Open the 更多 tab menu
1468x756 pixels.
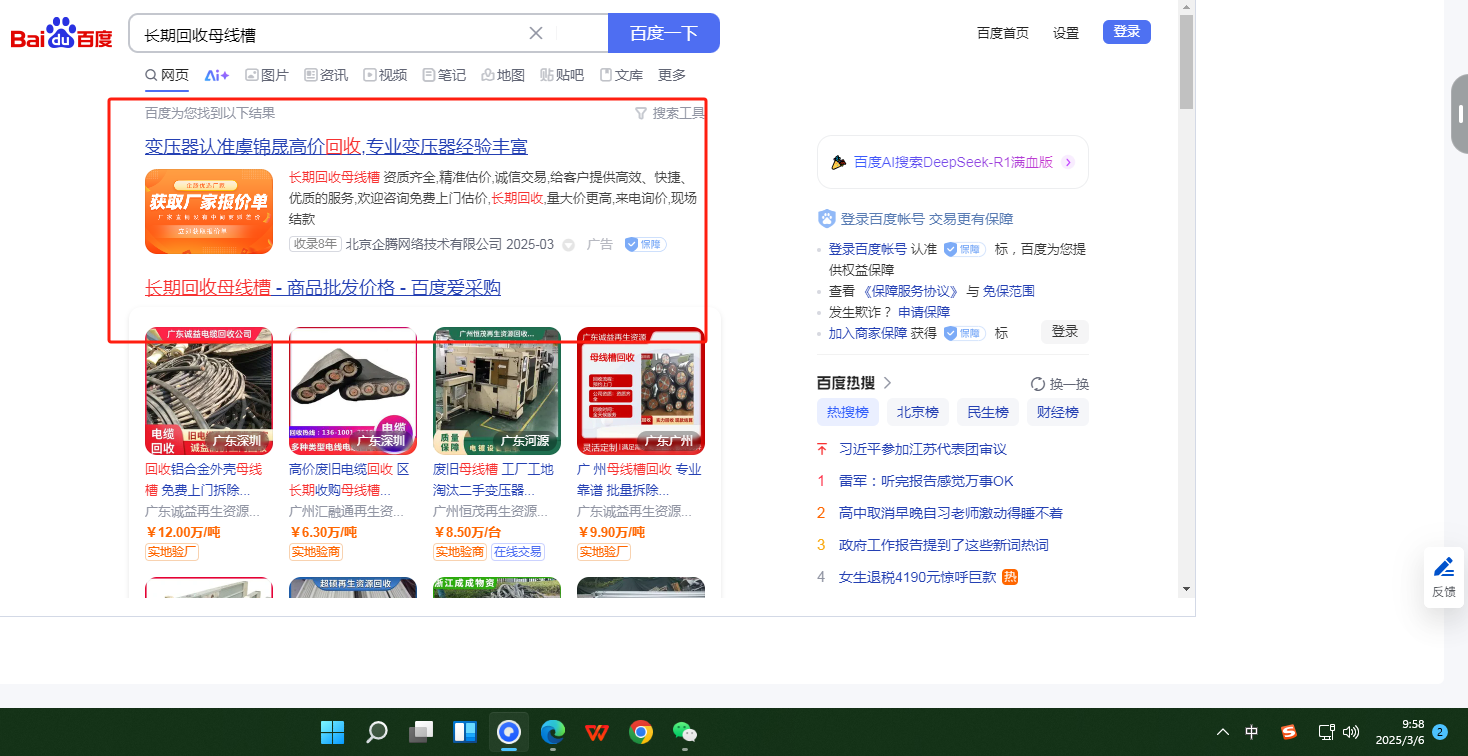click(x=672, y=75)
